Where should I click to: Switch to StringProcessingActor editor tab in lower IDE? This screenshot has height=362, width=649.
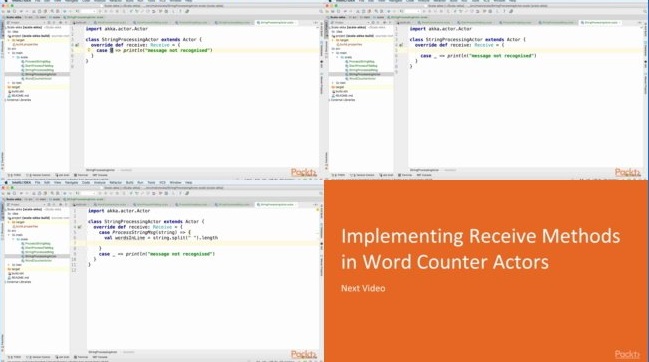coord(276,204)
